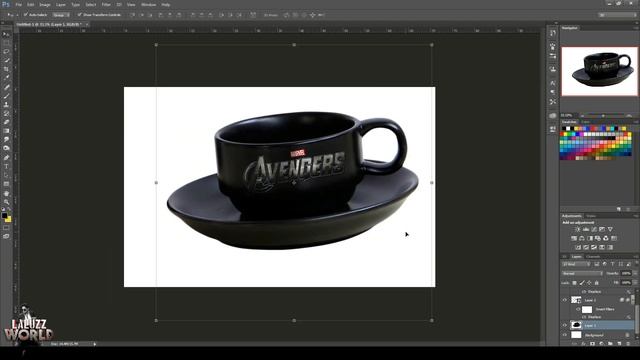The width and height of the screenshot is (640, 360).
Task: Hide the selected Layer 1 eye icon
Action: [565, 325]
